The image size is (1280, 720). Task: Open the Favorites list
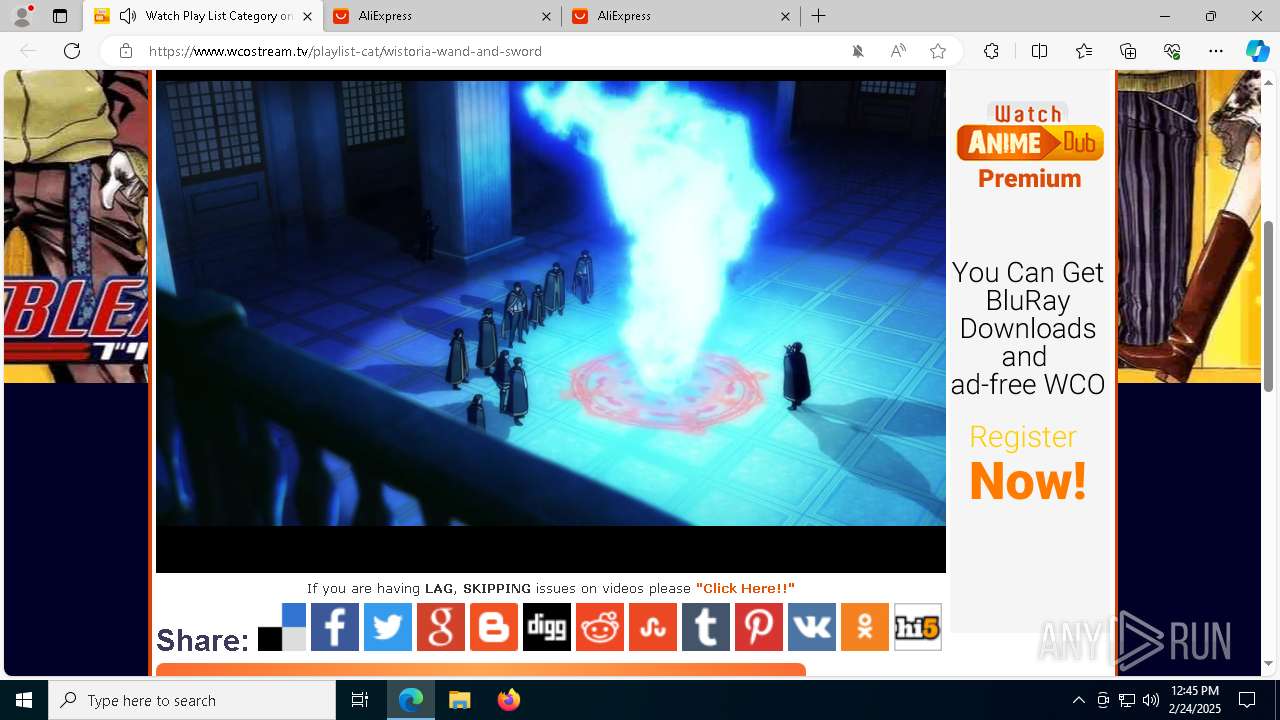pyautogui.click(x=1084, y=51)
